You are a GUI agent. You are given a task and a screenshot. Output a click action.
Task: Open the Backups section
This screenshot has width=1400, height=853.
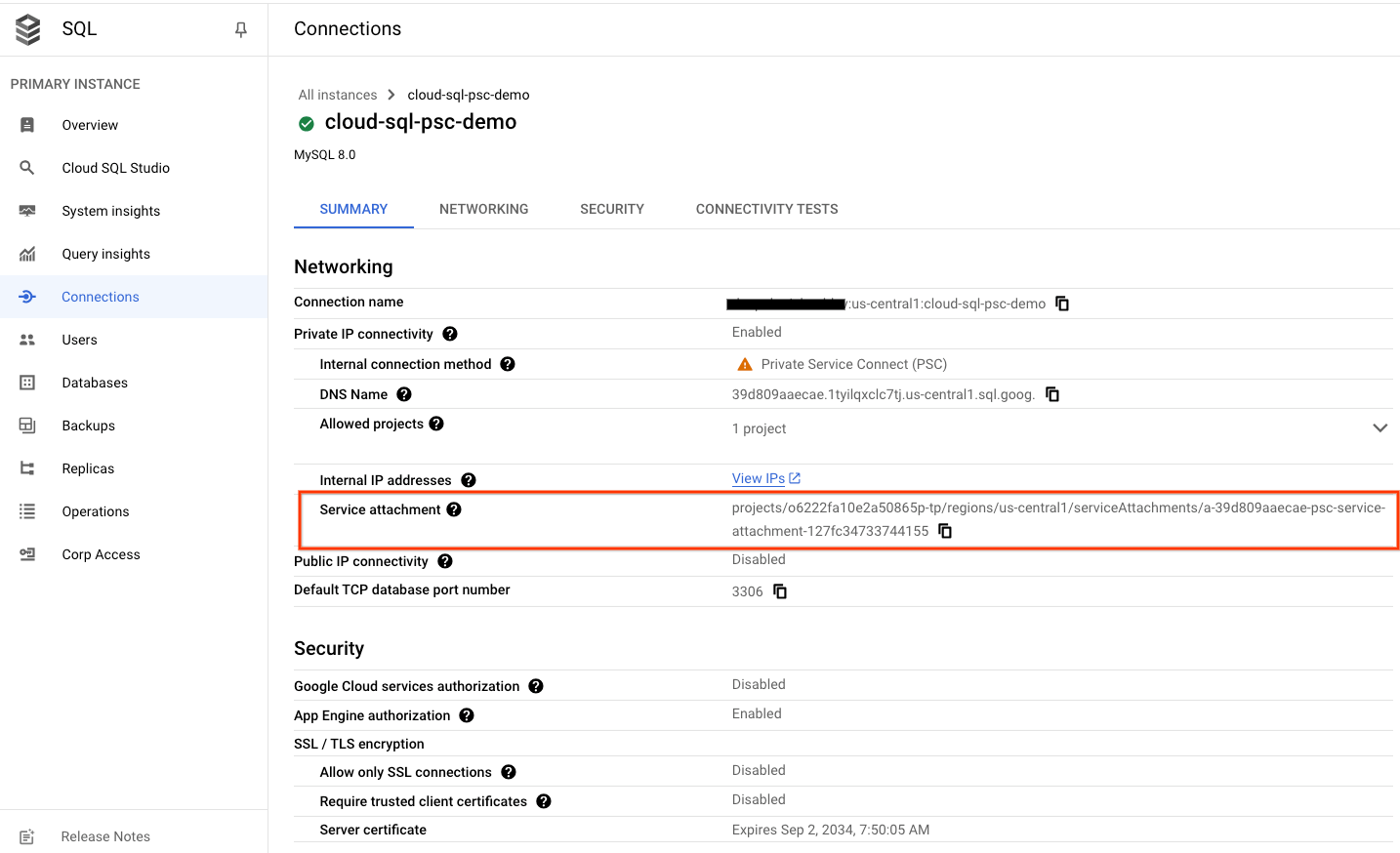(x=88, y=426)
